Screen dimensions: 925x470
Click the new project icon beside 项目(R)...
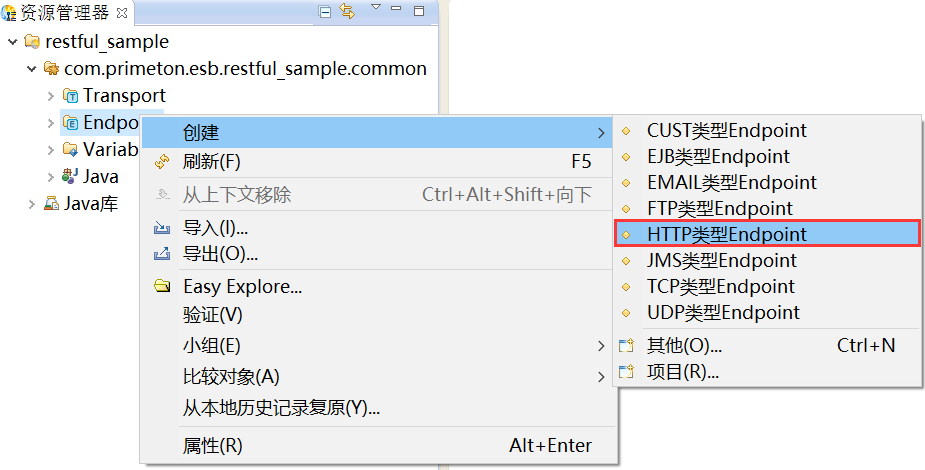click(627, 372)
